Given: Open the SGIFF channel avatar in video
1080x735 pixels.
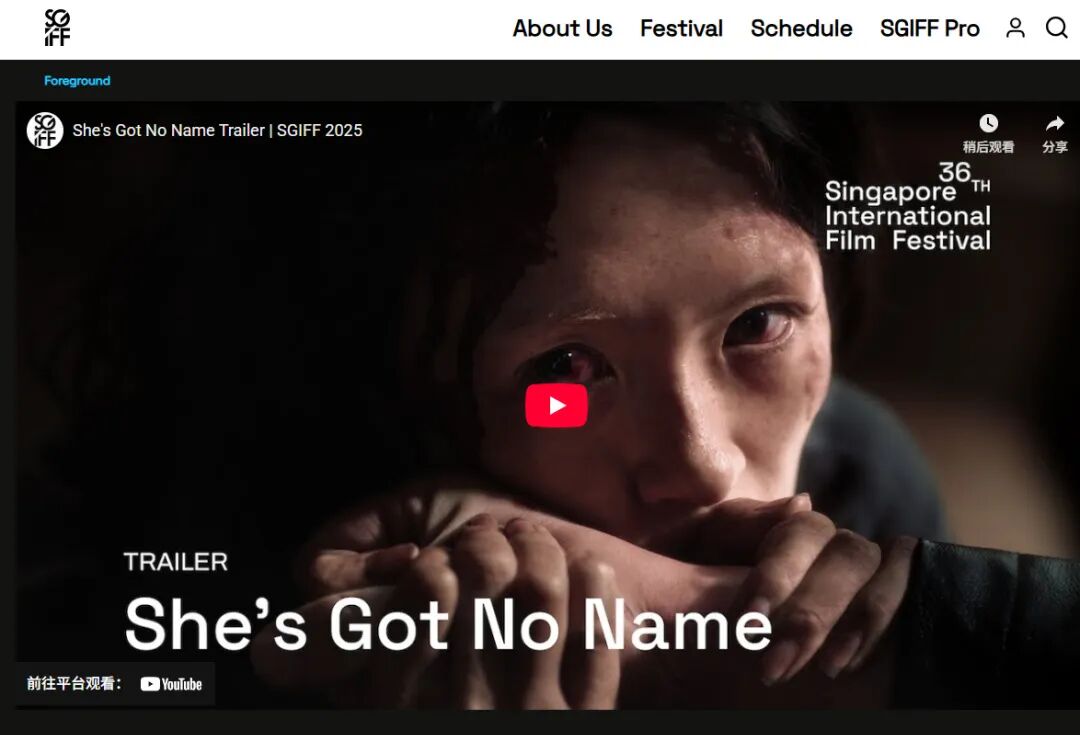Looking at the screenshot, I should [45, 130].
